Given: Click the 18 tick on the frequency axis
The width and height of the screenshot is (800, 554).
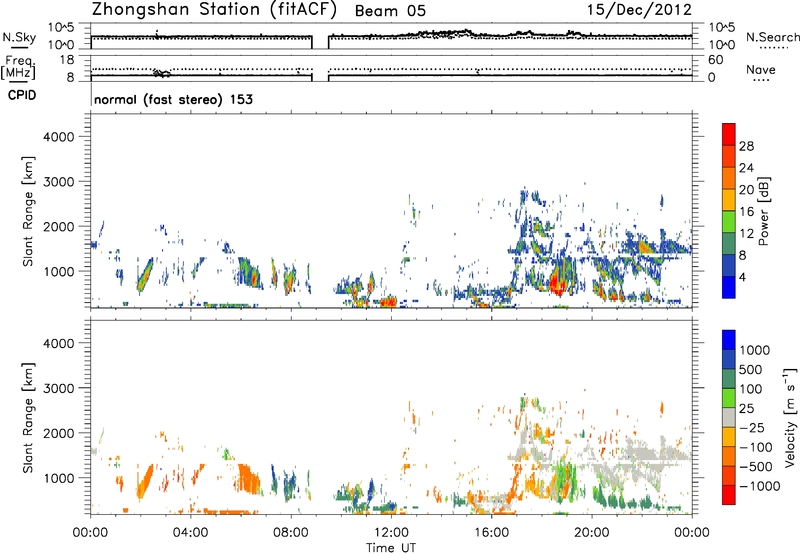Looking at the screenshot, I should (67, 60).
